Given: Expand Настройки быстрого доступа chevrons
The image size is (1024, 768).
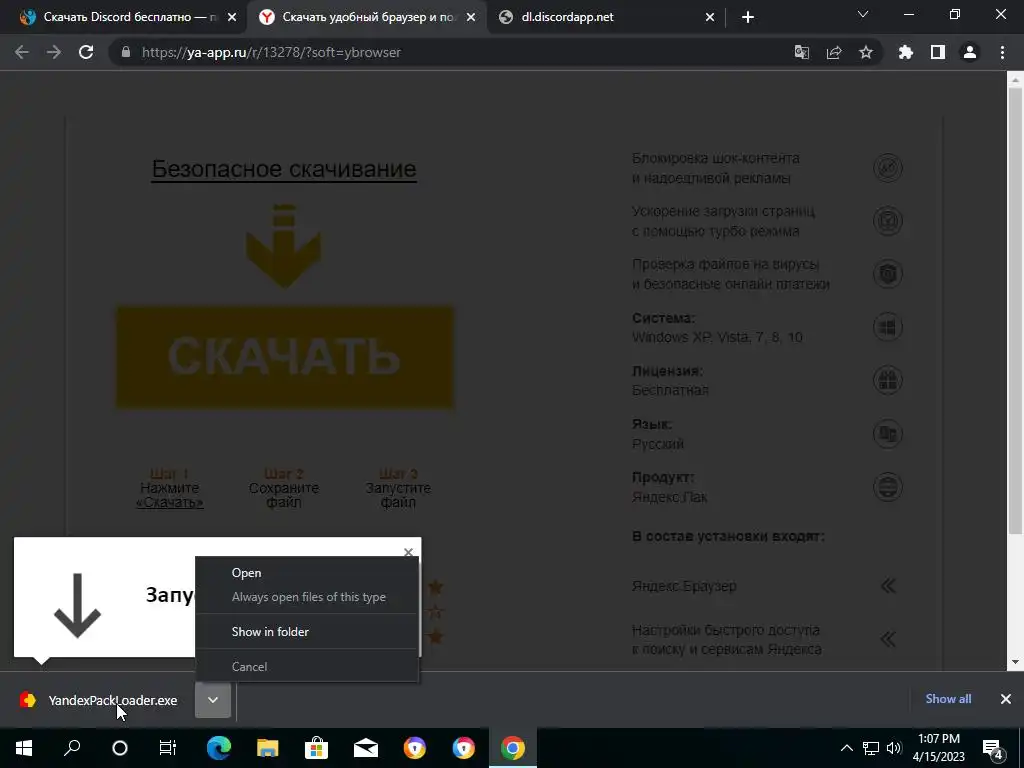Looking at the screenshot, I should [x=888, y=639].
